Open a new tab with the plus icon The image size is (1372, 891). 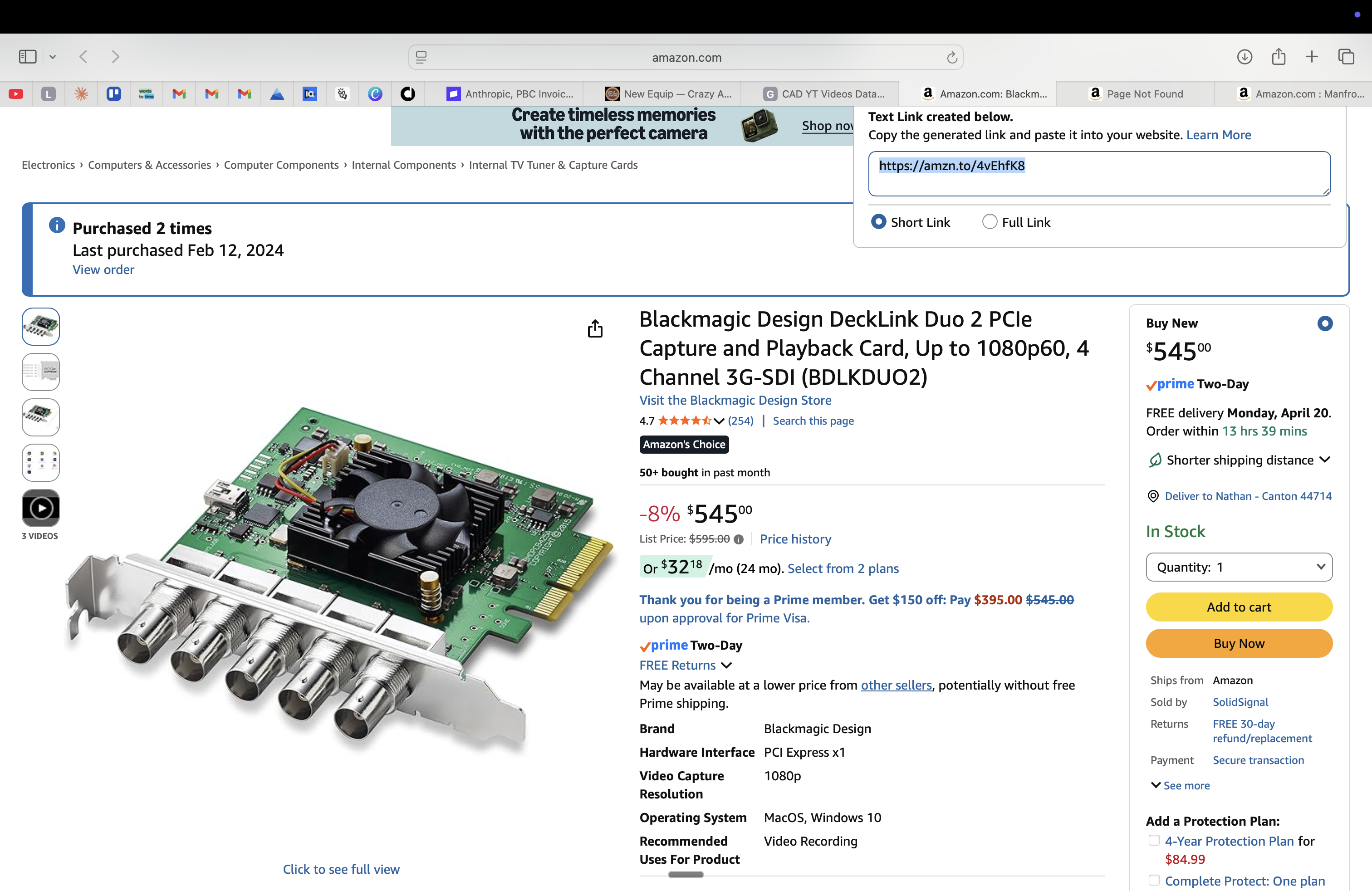tap(1312, 56)
